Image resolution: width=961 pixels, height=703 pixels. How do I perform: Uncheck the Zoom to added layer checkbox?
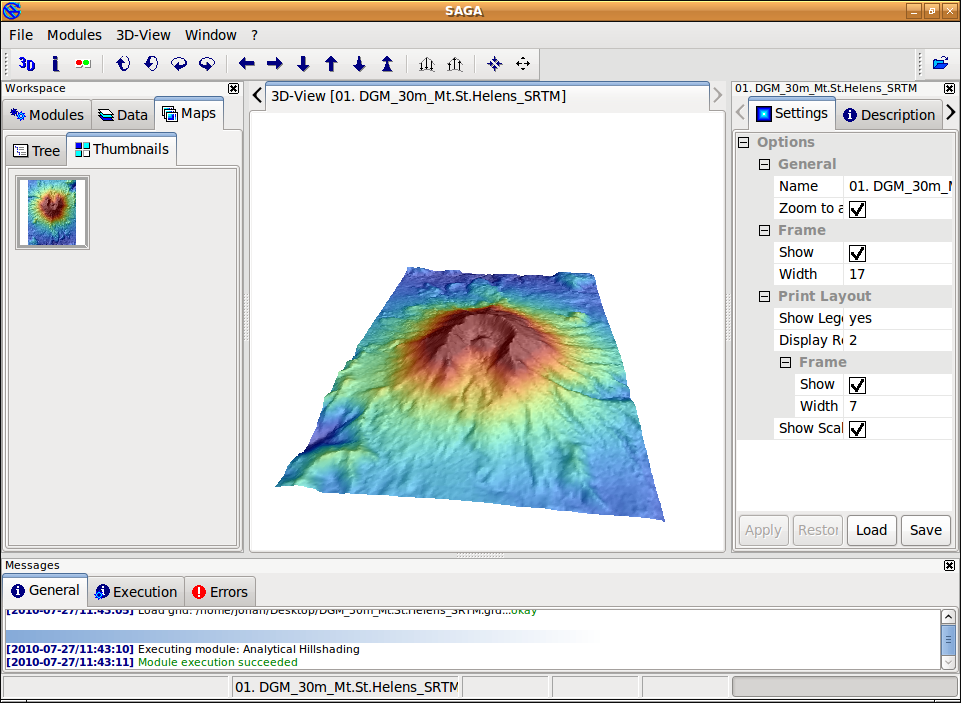[857, 209]
